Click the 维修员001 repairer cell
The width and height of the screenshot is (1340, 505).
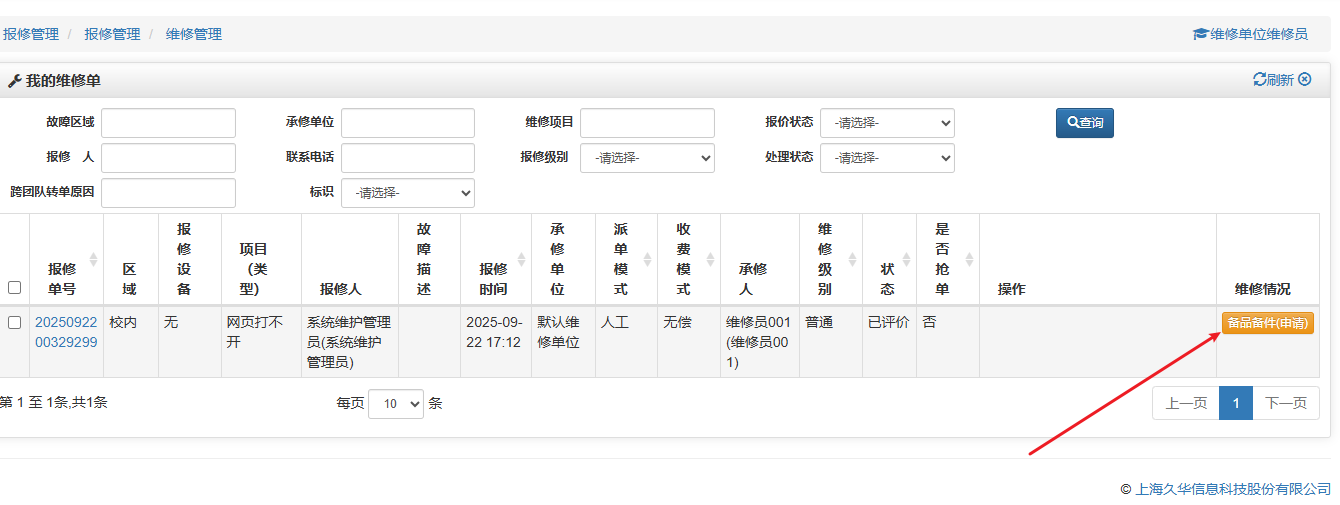pyautogui.click(x=759, y=342)
